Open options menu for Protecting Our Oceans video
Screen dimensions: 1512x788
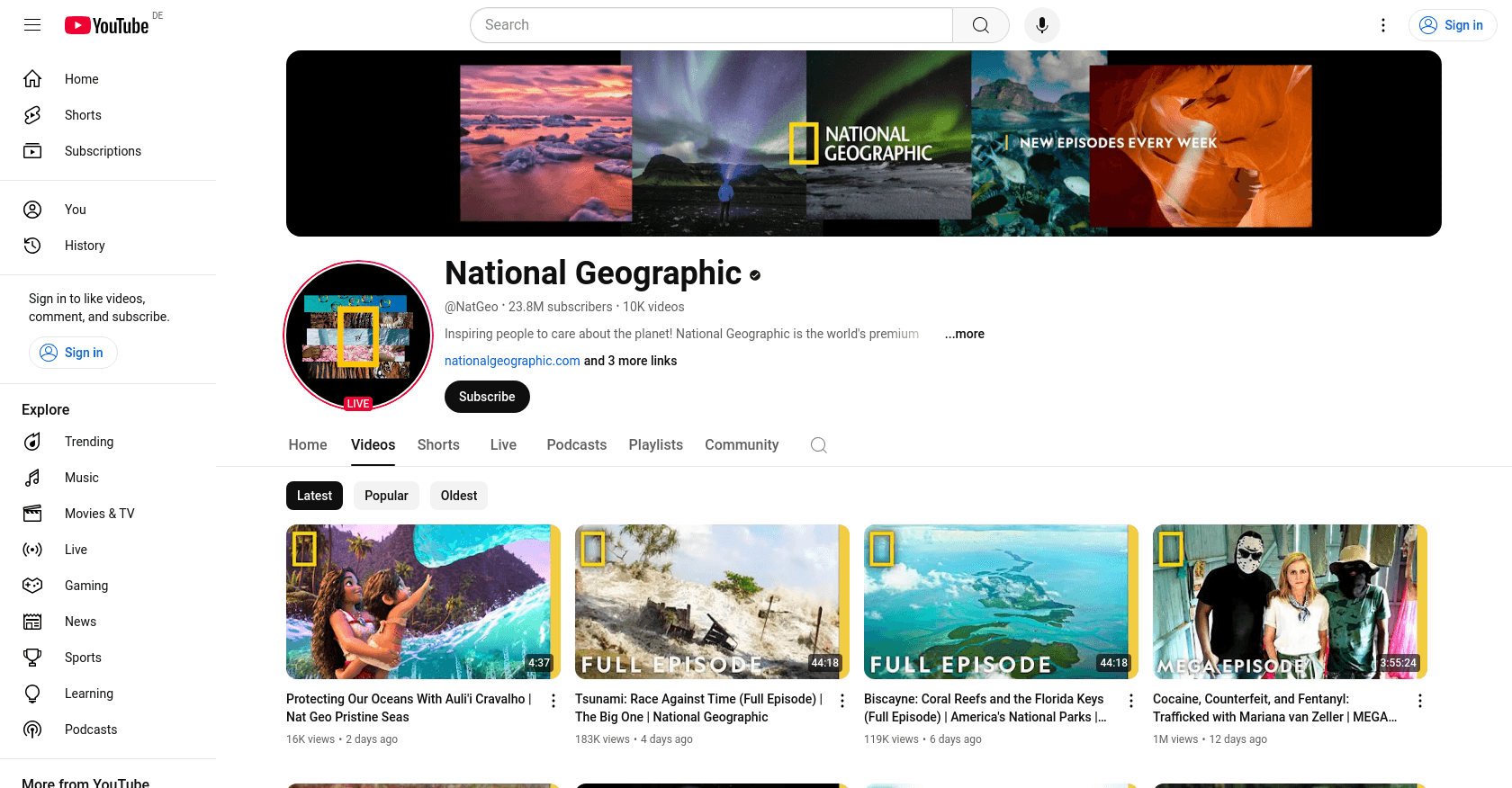[x=553, y=701]
